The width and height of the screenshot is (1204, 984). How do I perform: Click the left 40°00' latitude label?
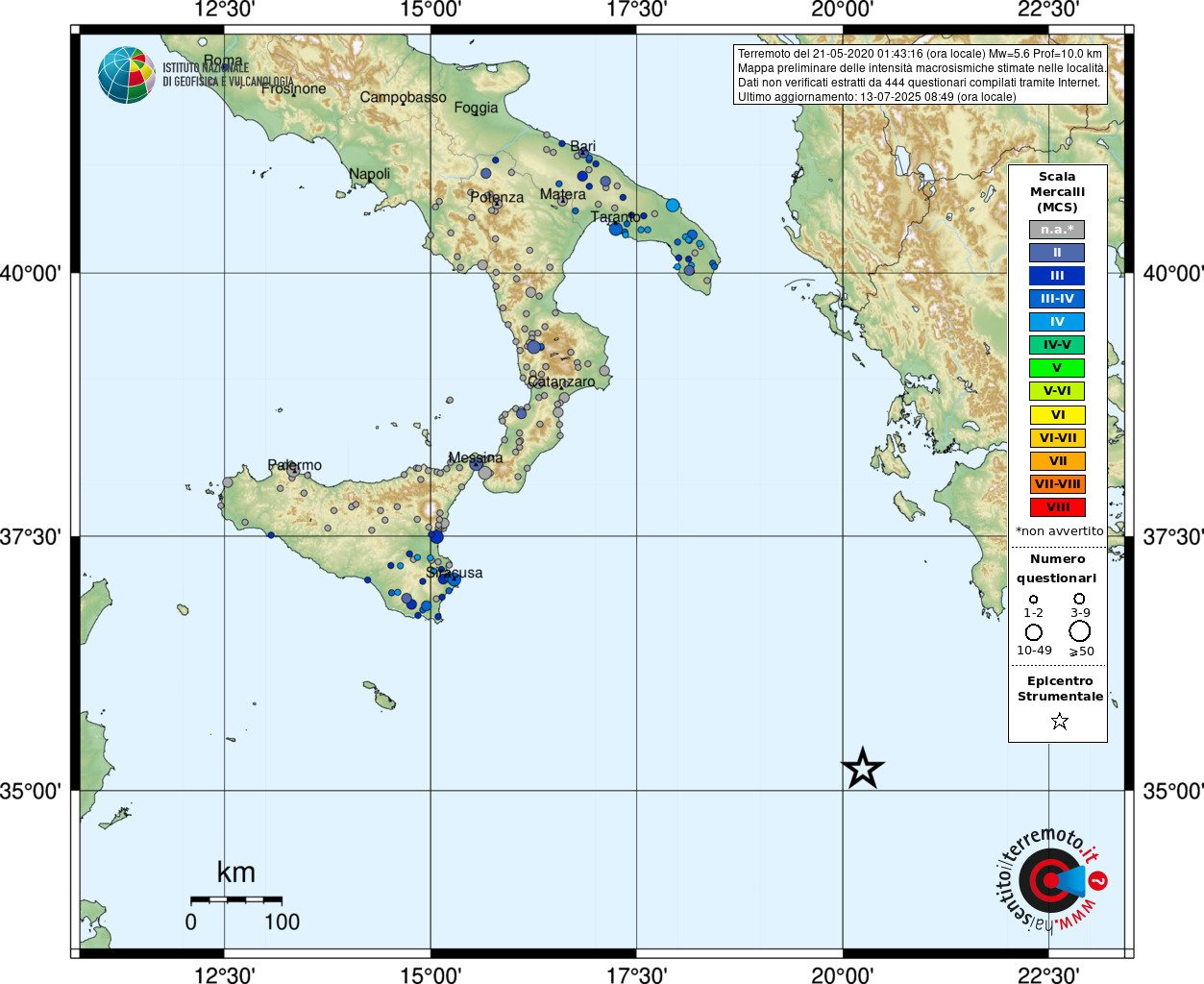point(31,273)
